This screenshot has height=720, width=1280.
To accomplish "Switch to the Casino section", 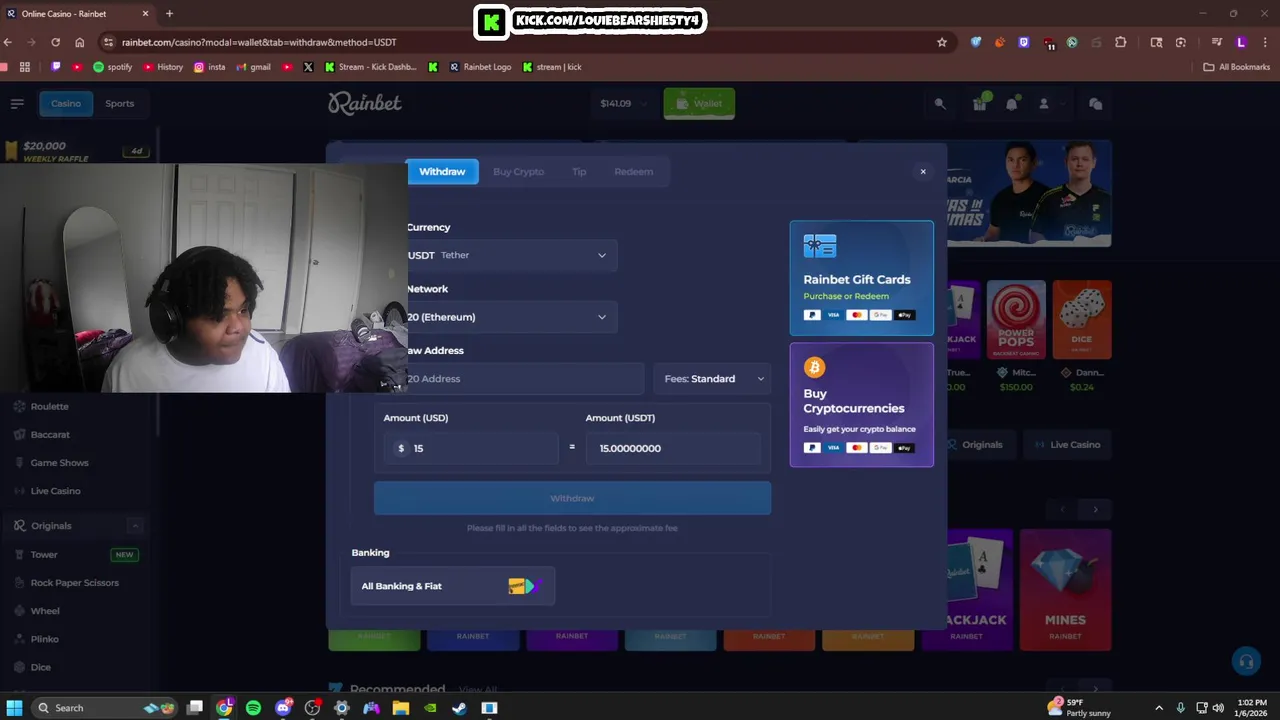I will pos(66,103).
